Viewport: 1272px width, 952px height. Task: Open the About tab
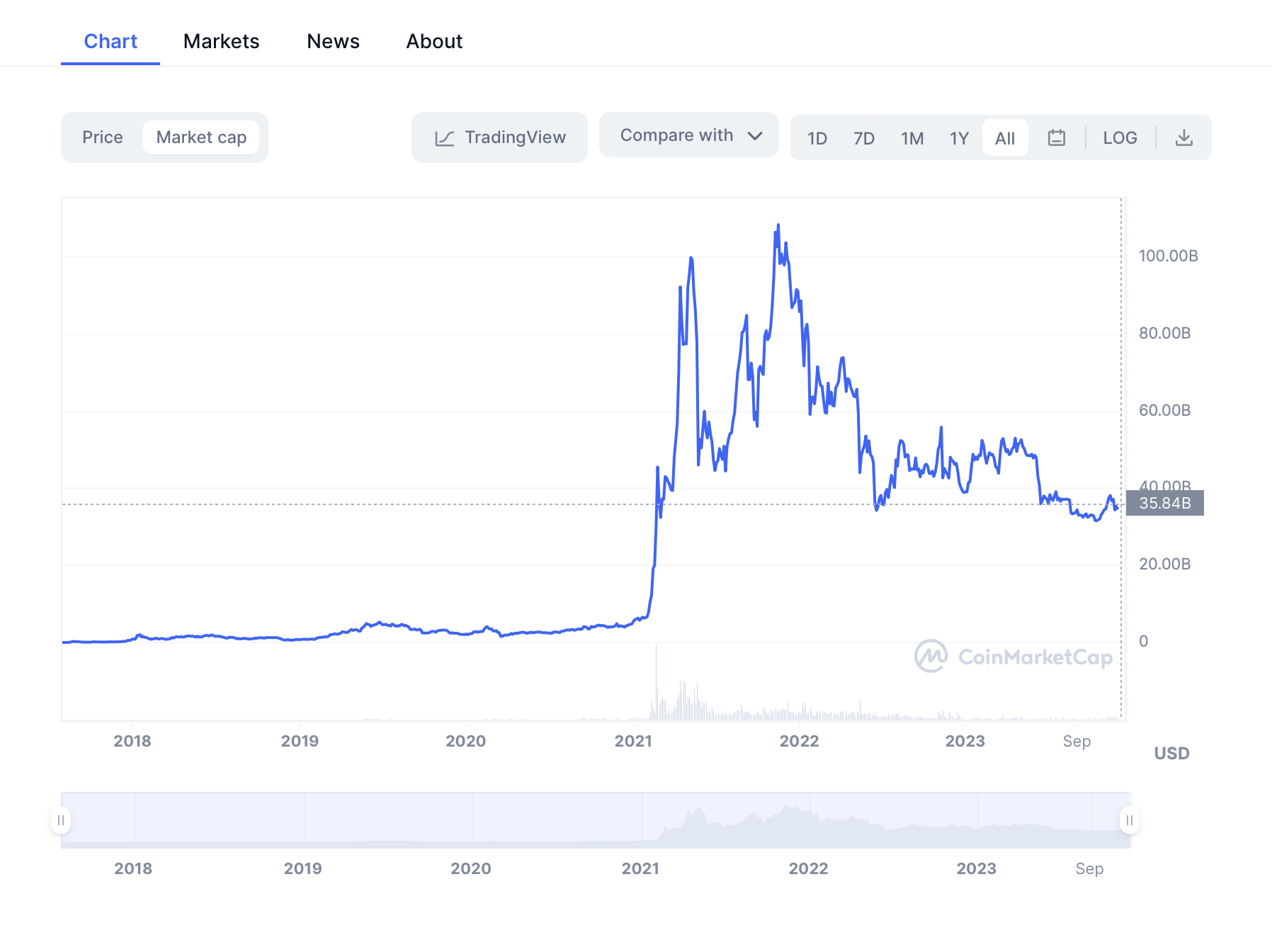pyautogui.click(x=434, y=41)
